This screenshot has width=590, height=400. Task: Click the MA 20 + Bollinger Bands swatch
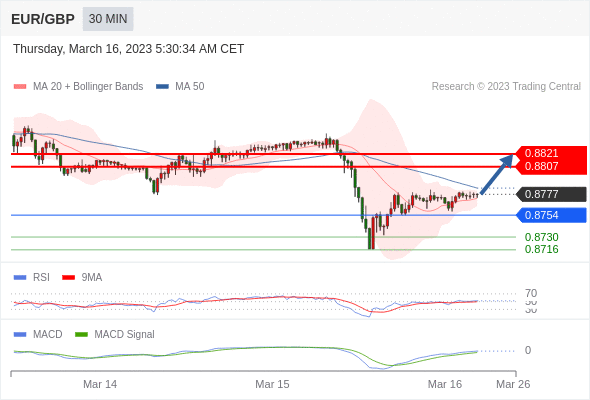20,87
